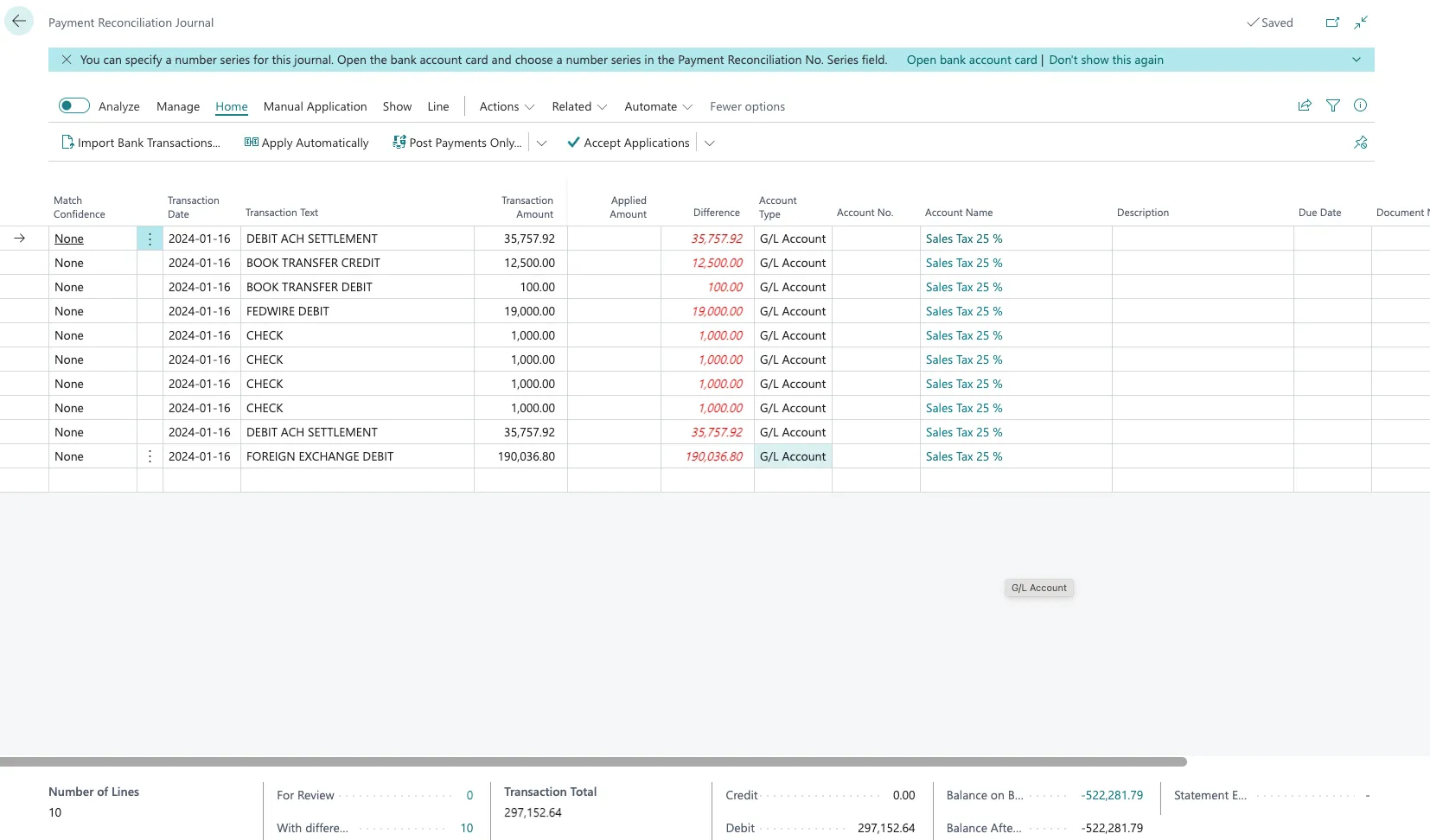Open the Manage menu

click(x=178, y=106)
